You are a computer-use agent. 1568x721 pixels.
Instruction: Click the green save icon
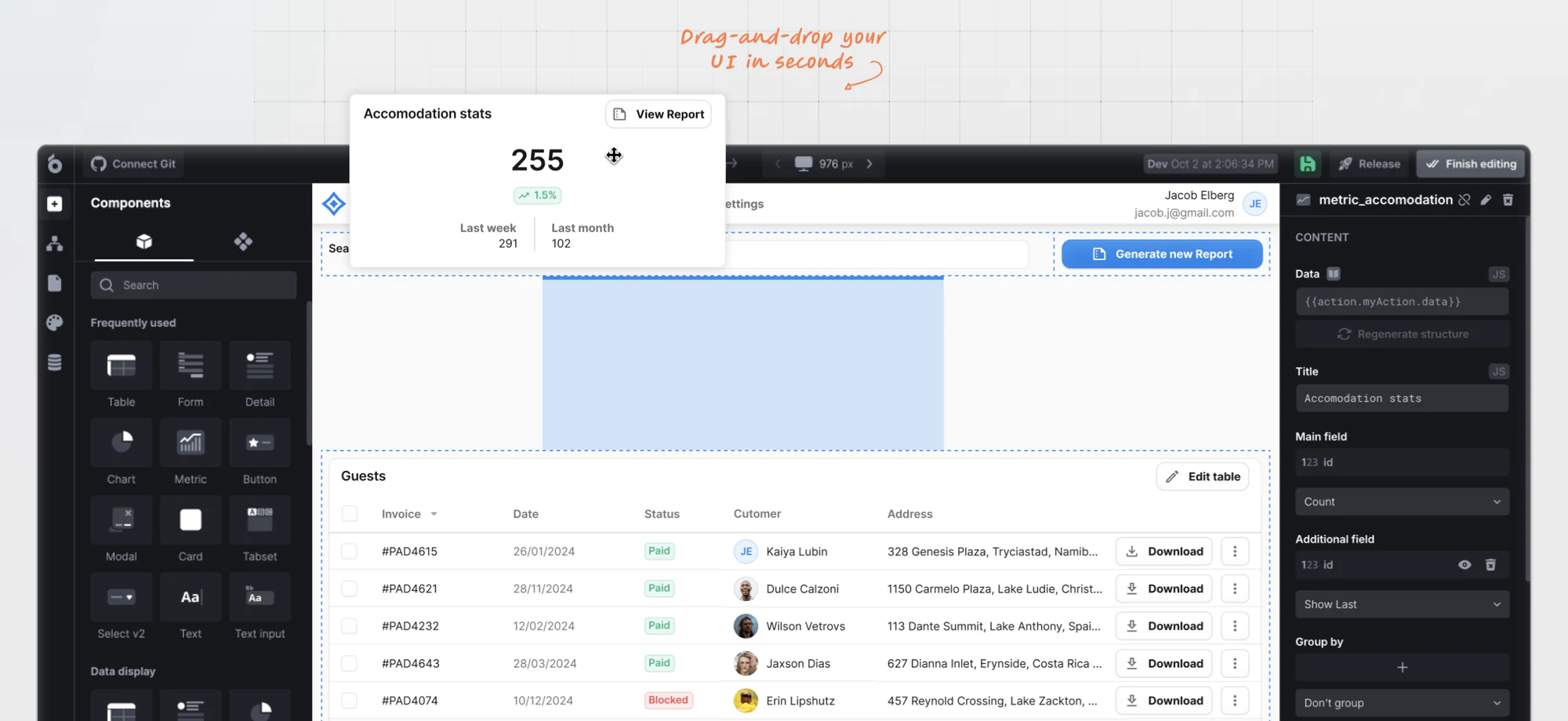tap(1308, 164)
